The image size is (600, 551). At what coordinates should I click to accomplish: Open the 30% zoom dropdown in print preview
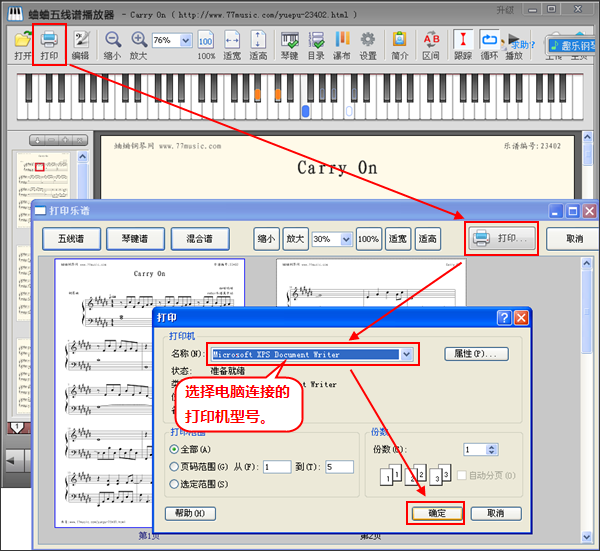pyautogui.click(x=346, y=239)
